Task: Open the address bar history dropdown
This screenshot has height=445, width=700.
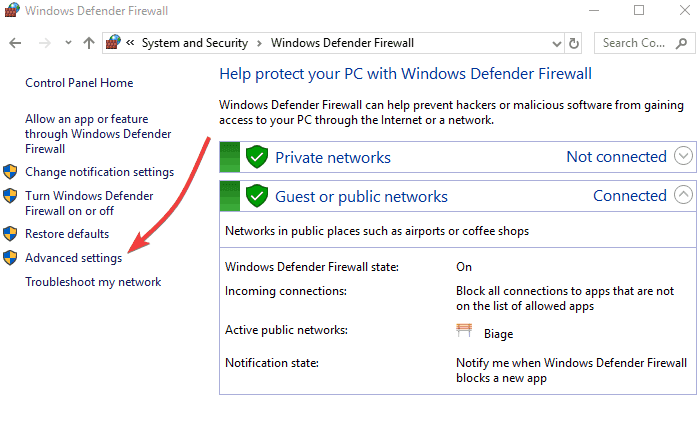Action: pyautogui.click(x=555, y=44)
